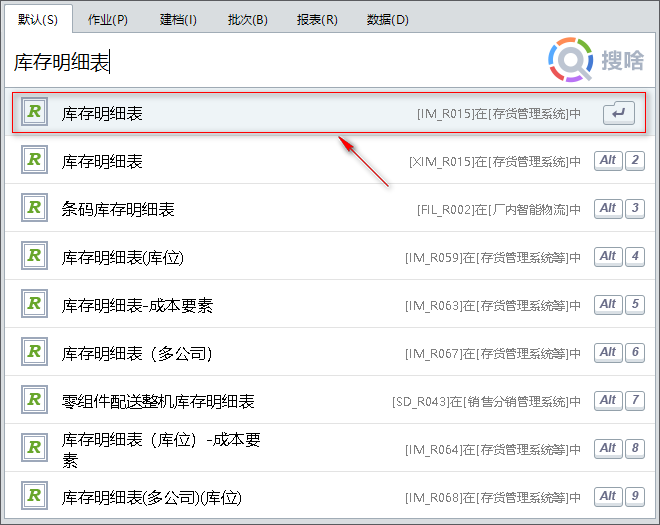
Task: Open the 建档(I) tab
Action: (x=178, y=19)
